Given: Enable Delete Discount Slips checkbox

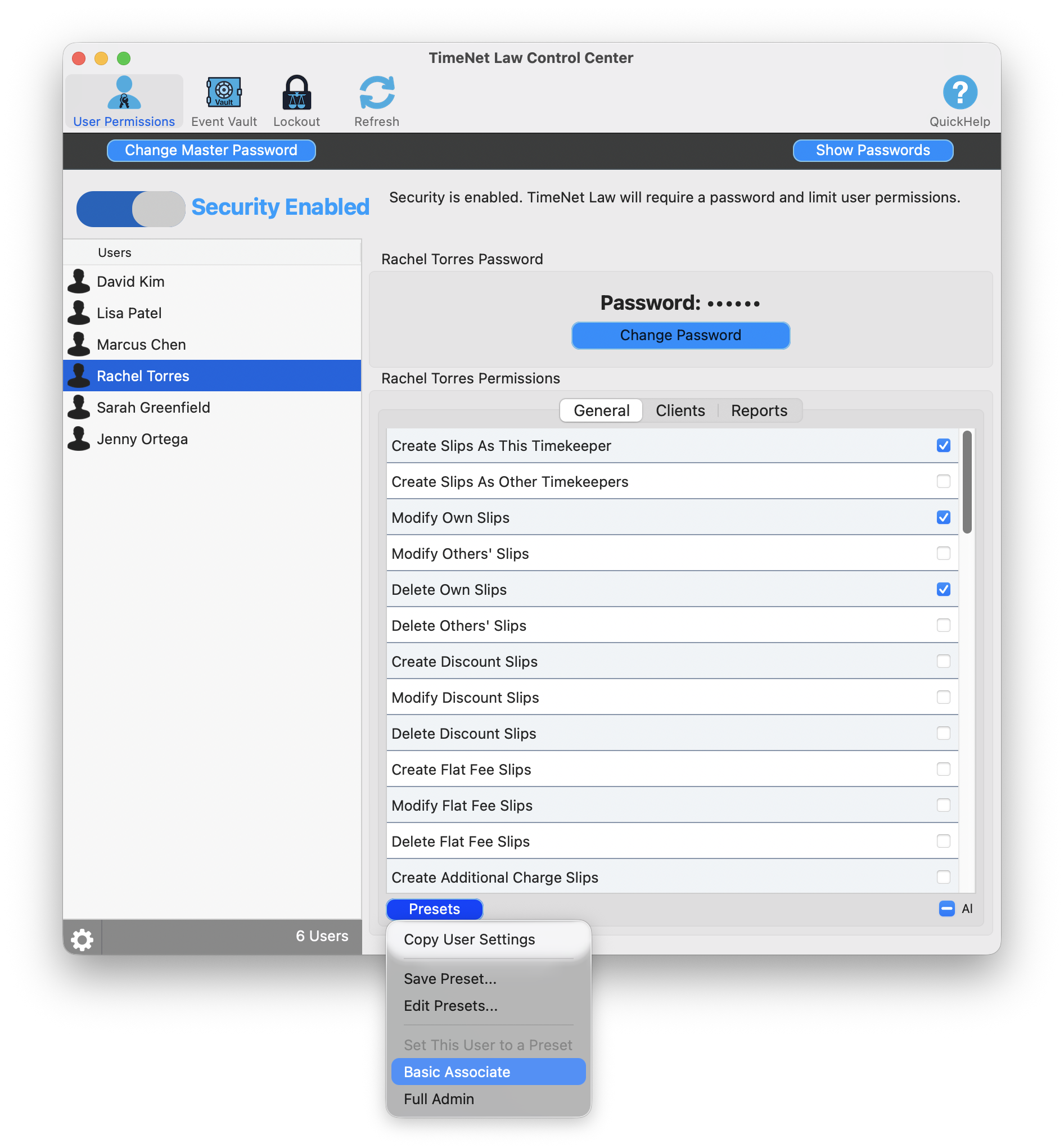Looking at the screenshot, I should point(943,733).
